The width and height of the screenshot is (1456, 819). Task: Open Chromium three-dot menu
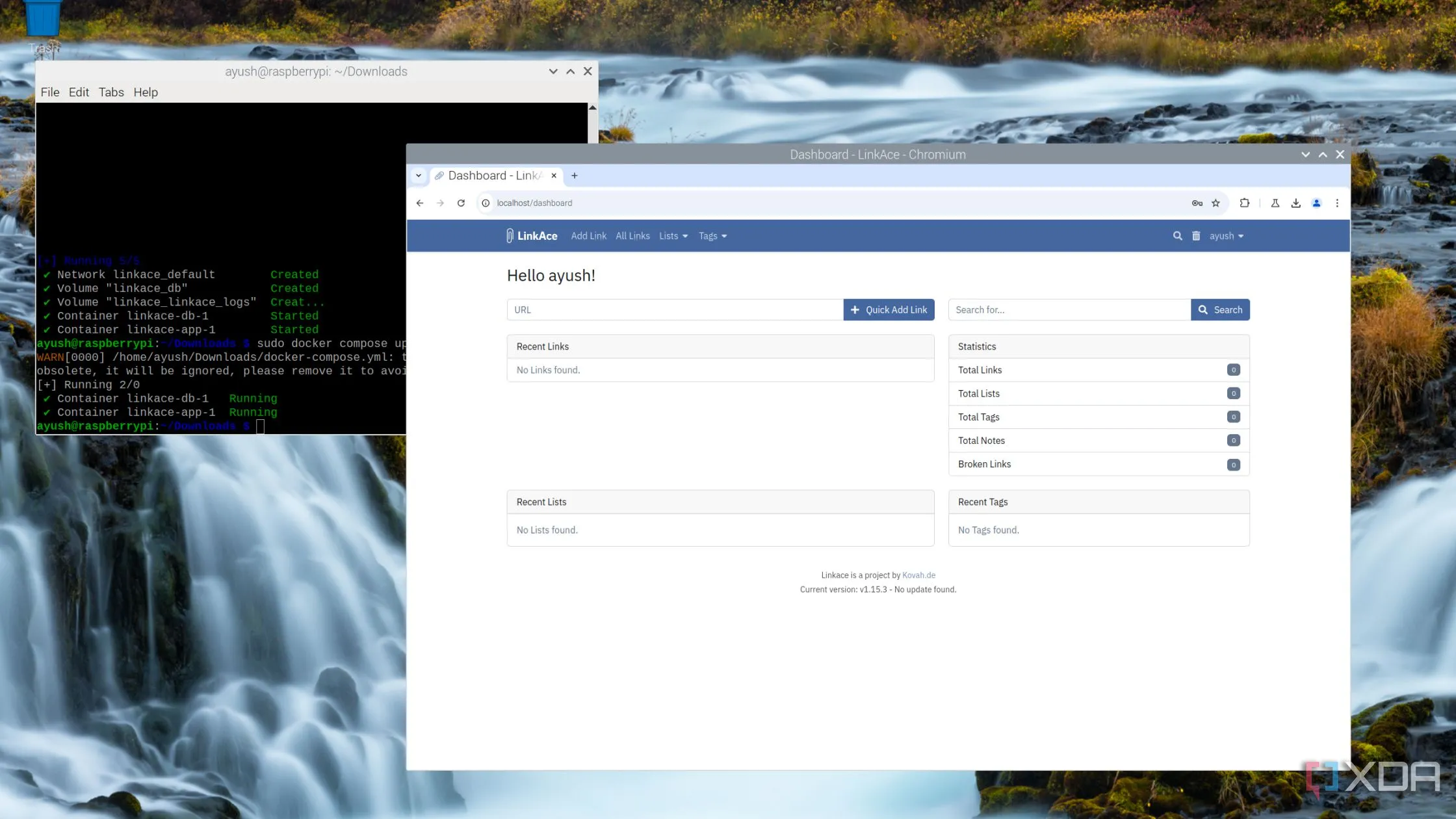1337,203
